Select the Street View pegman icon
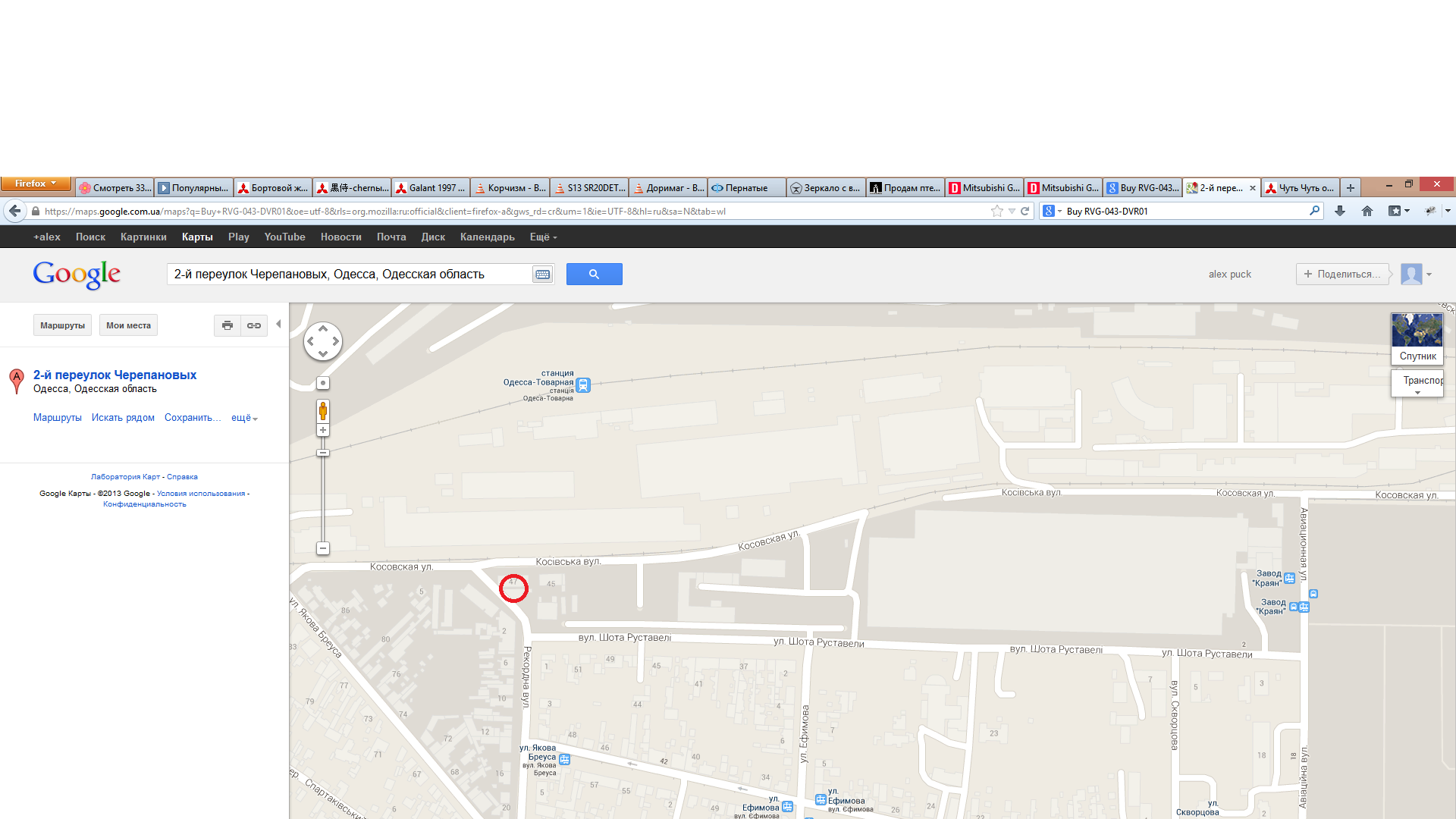 point(323,412)
